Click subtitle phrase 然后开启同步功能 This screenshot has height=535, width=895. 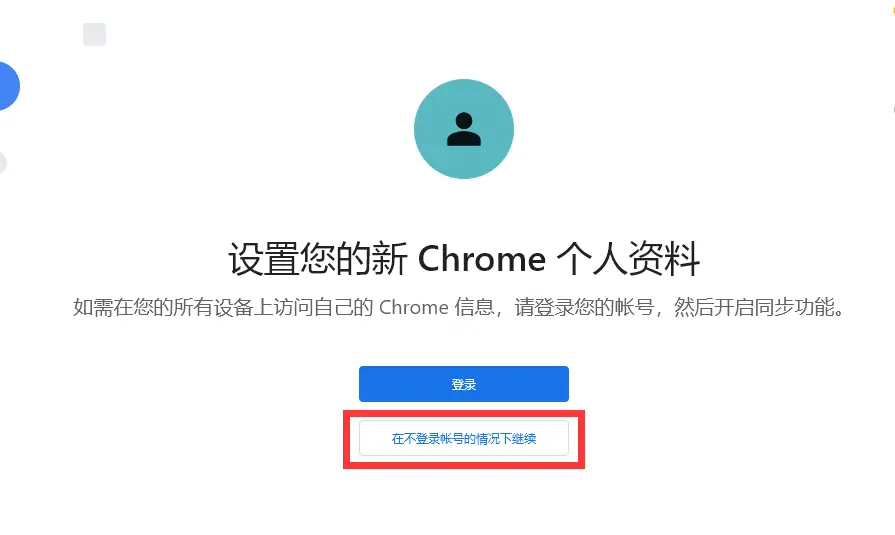click(x=753, y=308)
